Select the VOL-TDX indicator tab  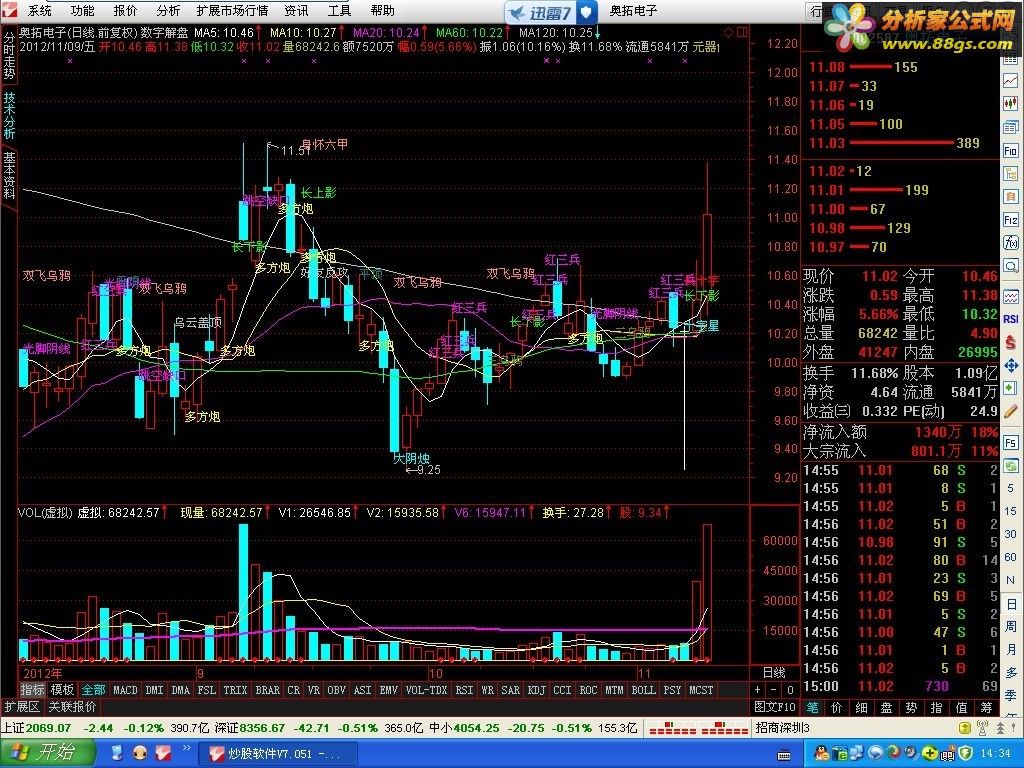pyautogui.click(x=426, y=690)
